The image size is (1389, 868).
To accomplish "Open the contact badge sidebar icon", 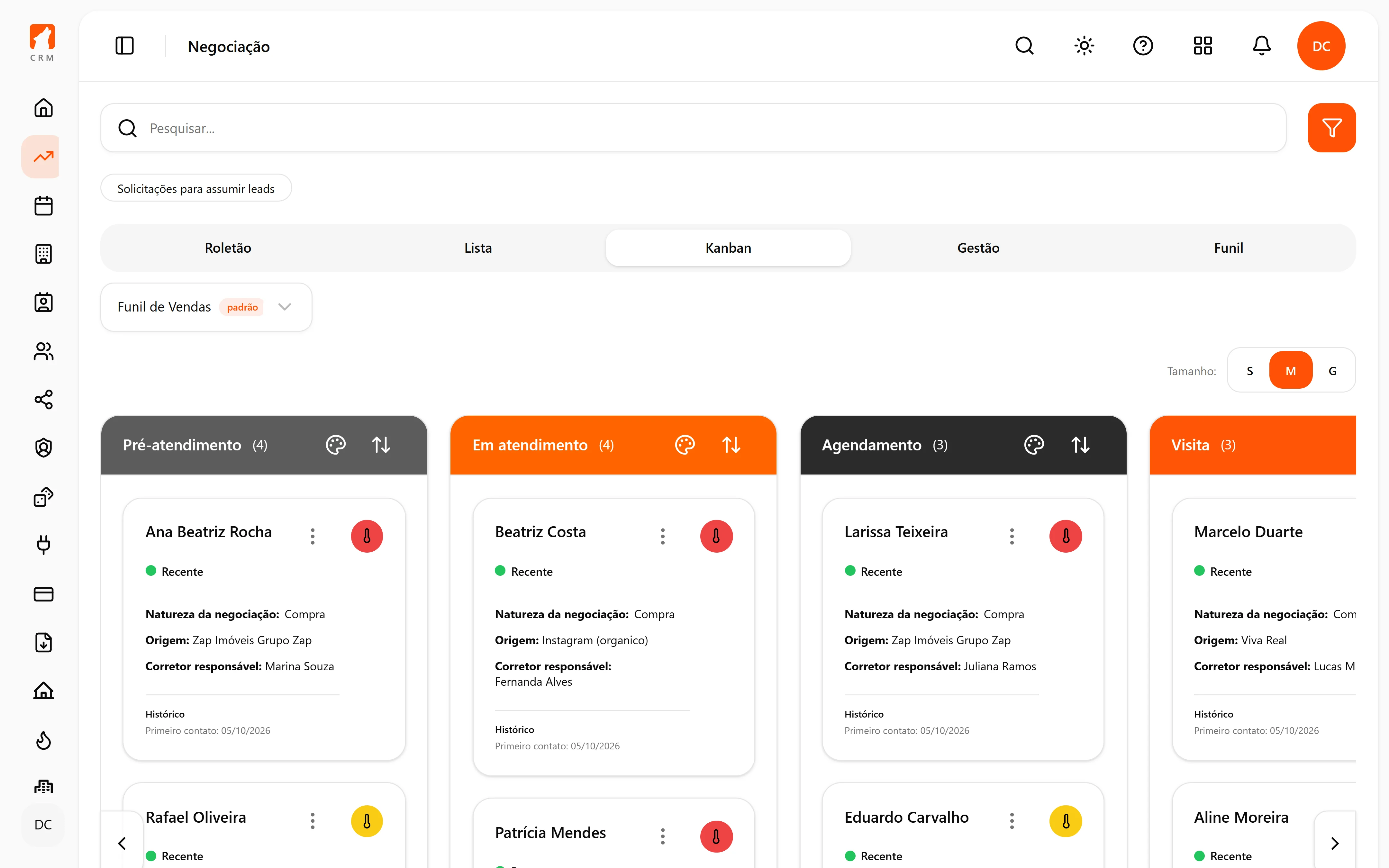I will click(43, 303).
